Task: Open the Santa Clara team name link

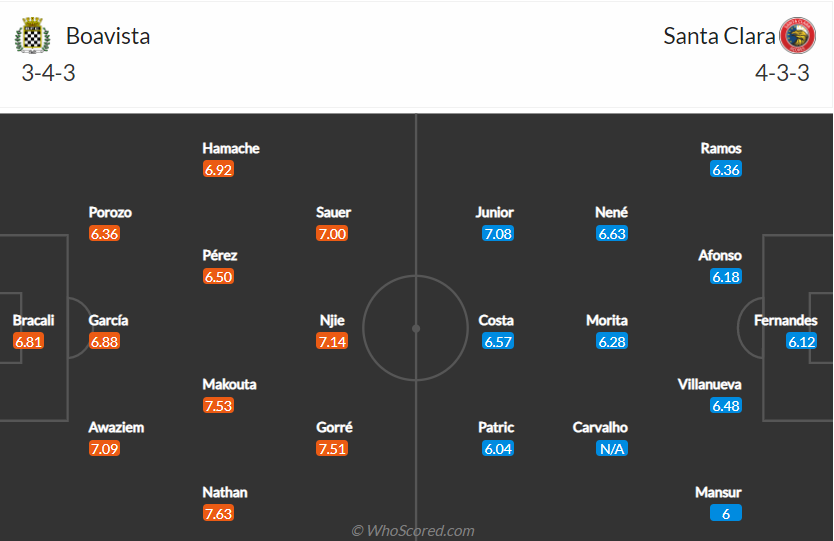Action: click(x=719, y=36)
